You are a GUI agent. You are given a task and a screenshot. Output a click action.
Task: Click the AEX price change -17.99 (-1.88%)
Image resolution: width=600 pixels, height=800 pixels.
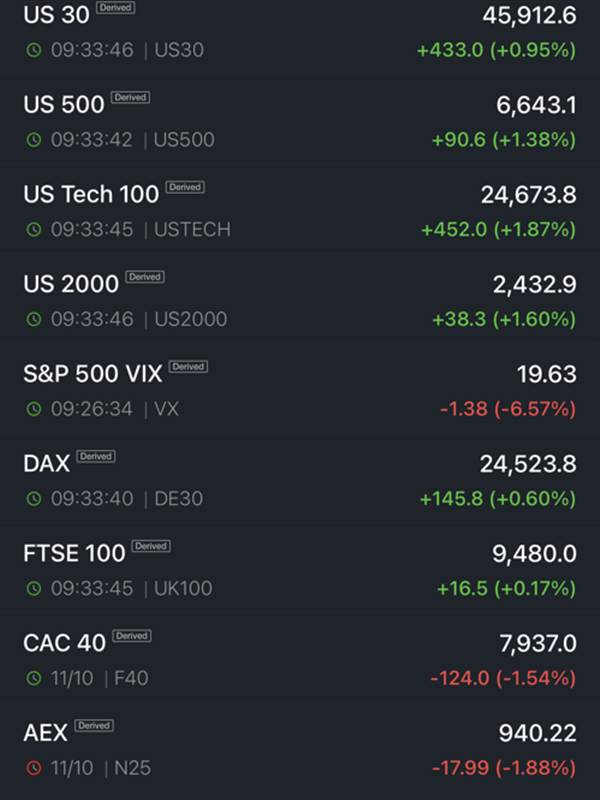(503, 769)
